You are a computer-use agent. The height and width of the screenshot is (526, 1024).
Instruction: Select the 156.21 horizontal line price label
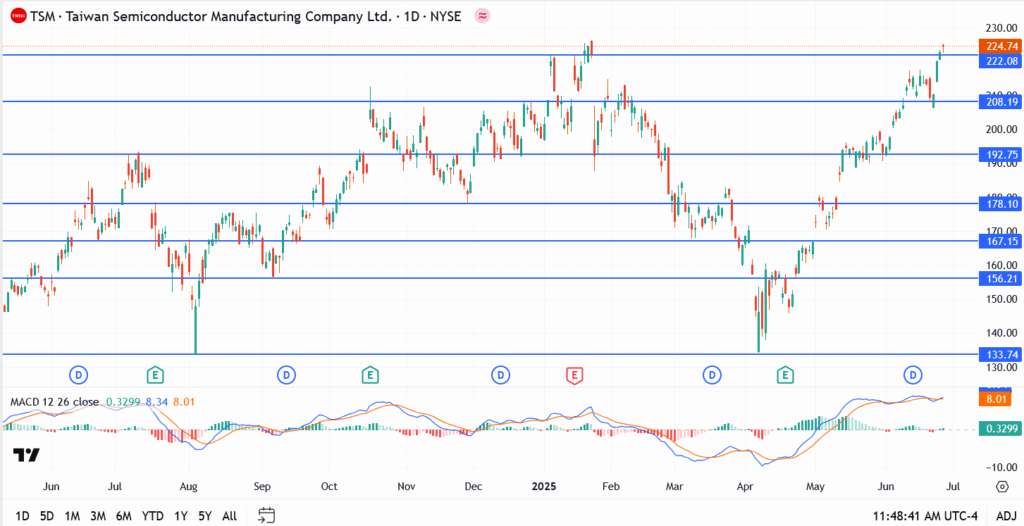(999, 278)
